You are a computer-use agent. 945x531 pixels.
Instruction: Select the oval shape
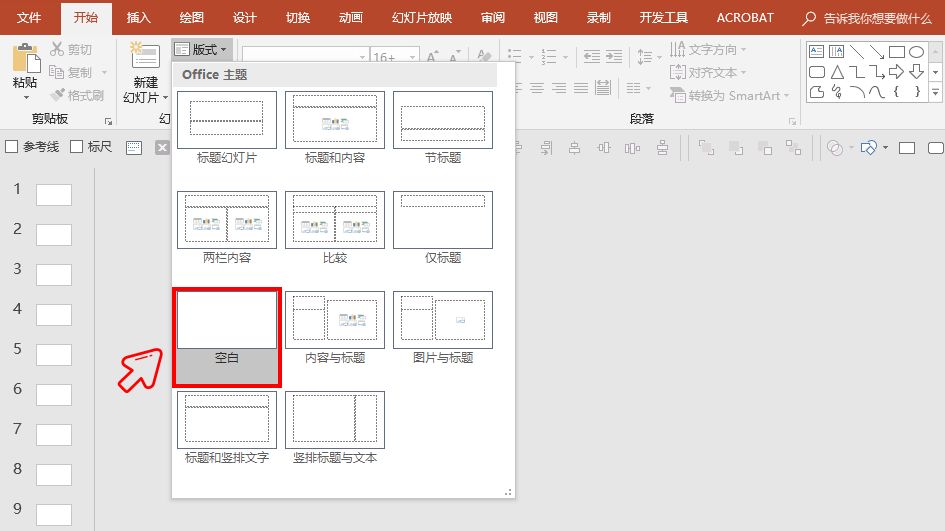point(917,52)
